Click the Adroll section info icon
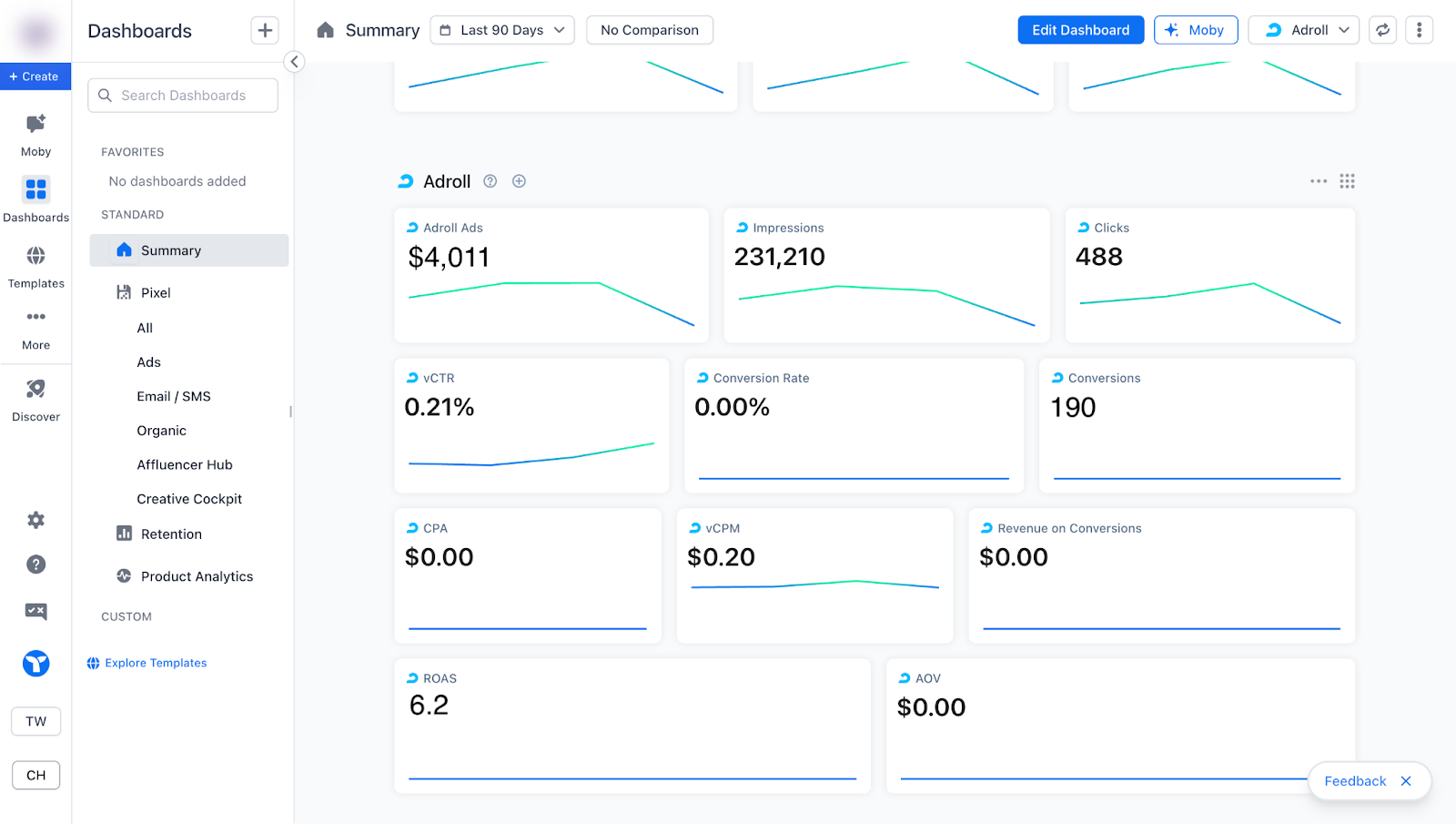This screenshot has width=1456, height=824. pyautogui.click(x=490, y=181)
